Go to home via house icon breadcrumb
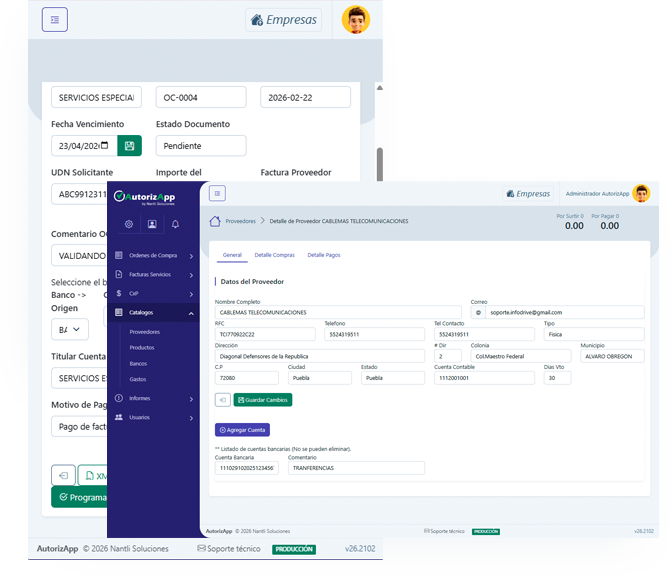The width and height of the screenshot is (671, 576). point(215,221)
